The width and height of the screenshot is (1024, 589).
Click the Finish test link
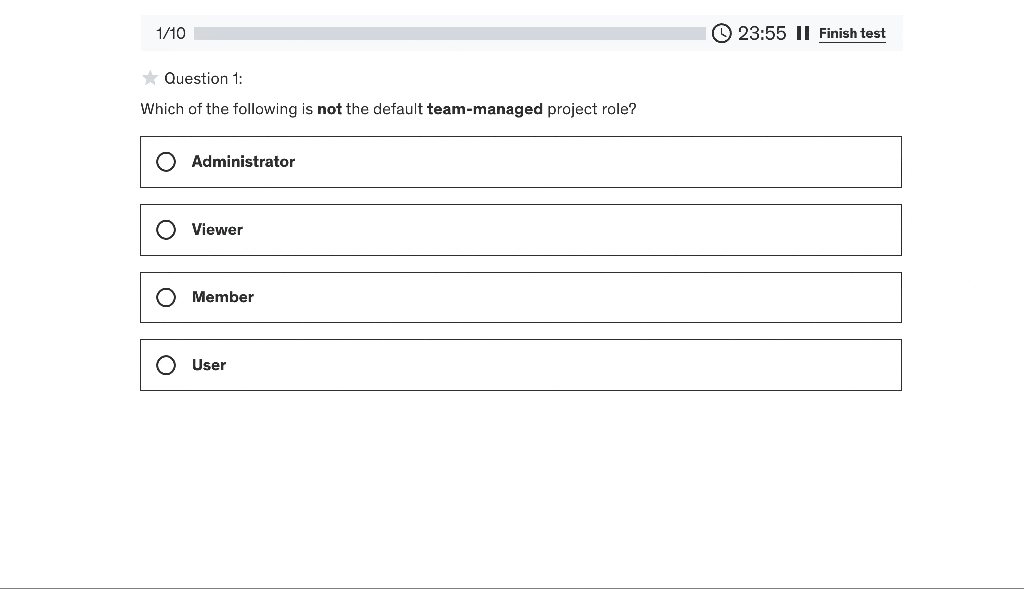coord(852,33)
